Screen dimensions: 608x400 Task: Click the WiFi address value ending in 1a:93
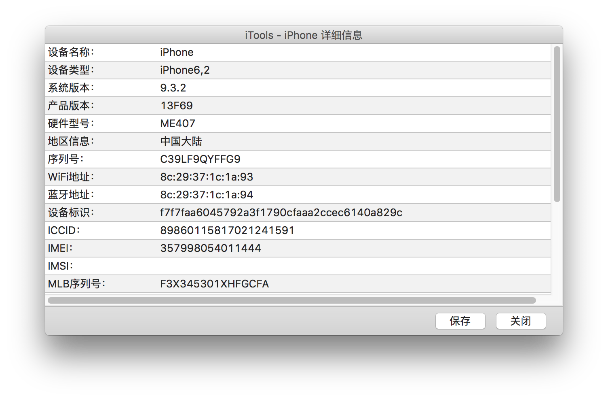pyautogui.click(x=206, y=177)
